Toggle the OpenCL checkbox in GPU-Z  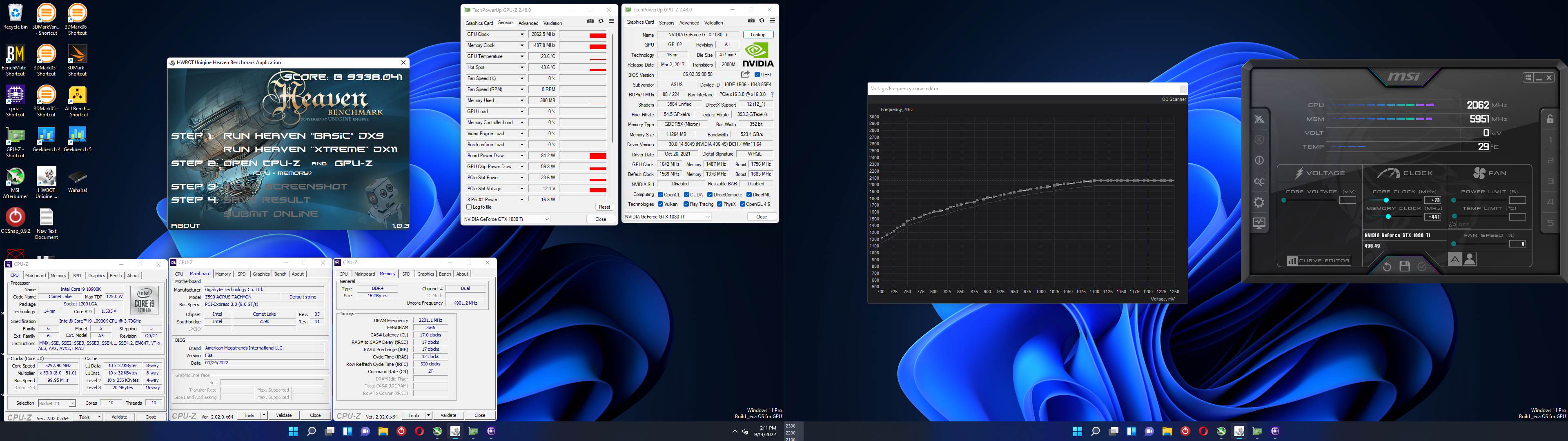click(x=660, y=195)
